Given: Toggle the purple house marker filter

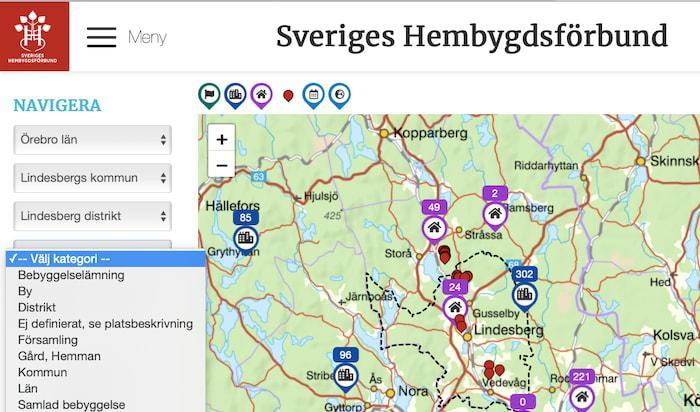Looking at the screenshot, I should tap(261, 95).
